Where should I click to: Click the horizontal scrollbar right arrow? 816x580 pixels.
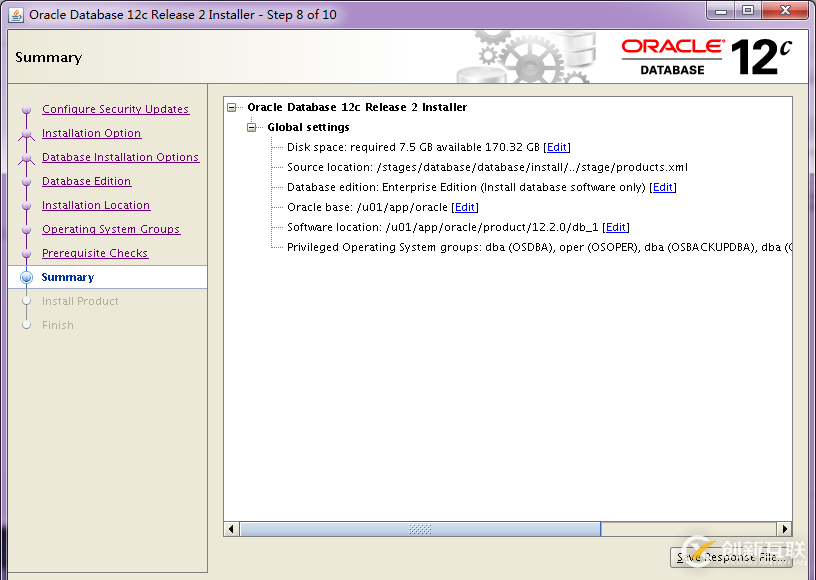[785, 530]
